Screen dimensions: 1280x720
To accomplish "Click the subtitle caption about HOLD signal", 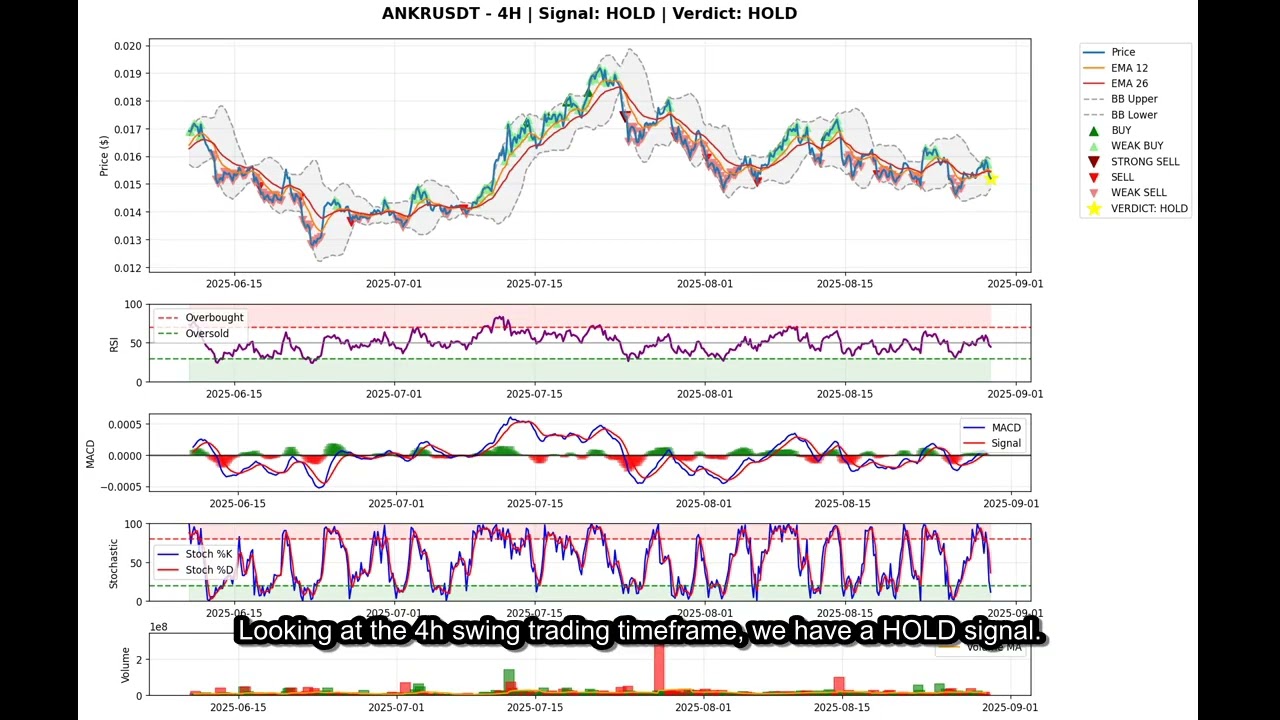I will coord(640,632).
